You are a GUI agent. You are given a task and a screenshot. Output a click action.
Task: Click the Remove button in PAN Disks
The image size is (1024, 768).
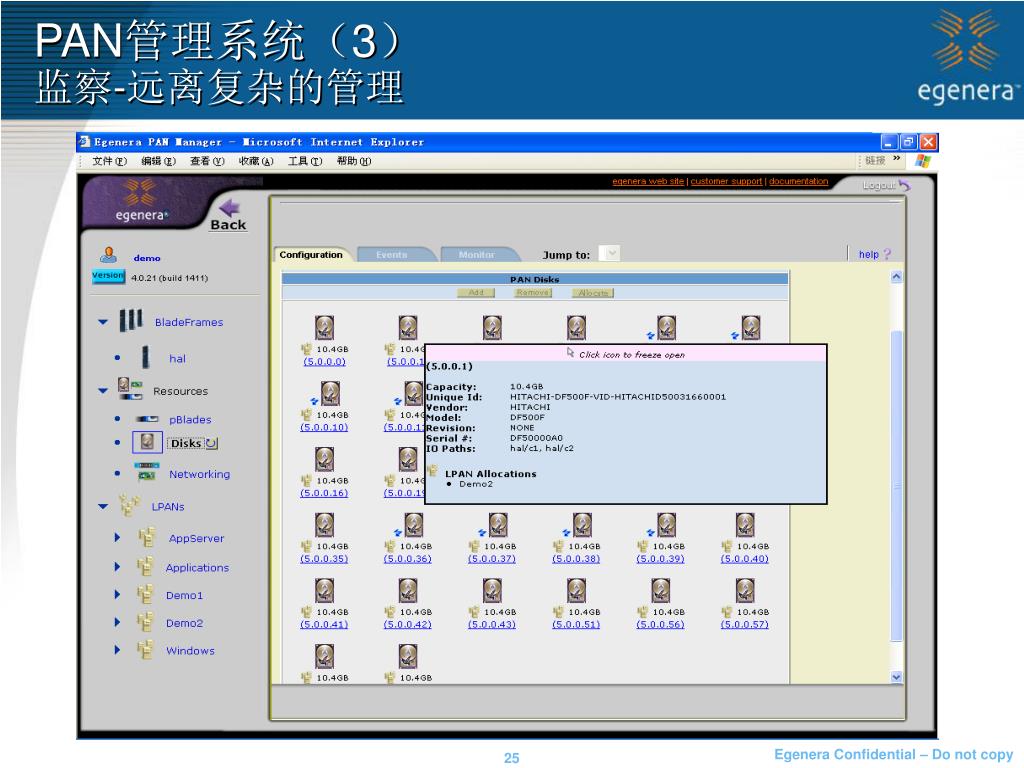point(533,293)
